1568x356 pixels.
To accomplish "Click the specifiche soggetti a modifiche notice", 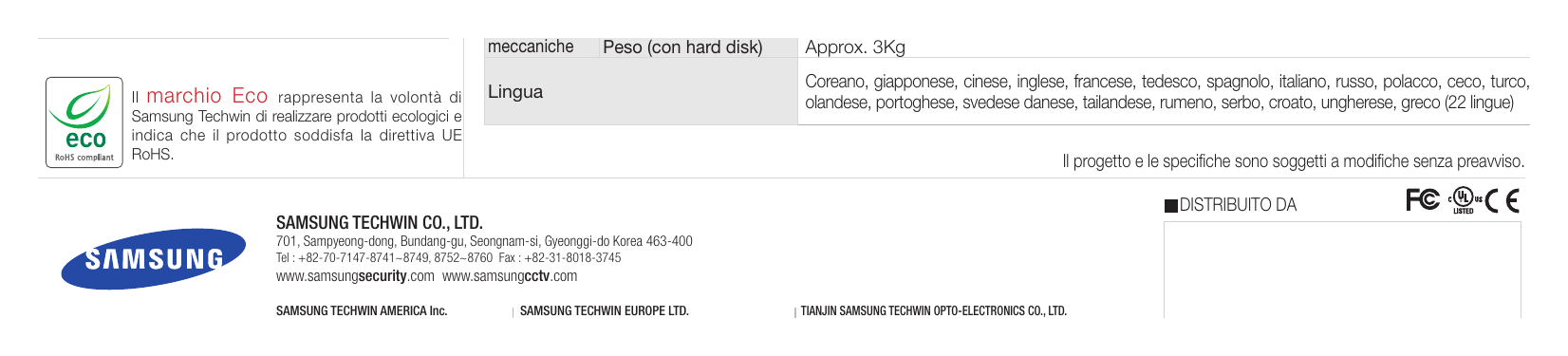I will tap(1294, 161).
